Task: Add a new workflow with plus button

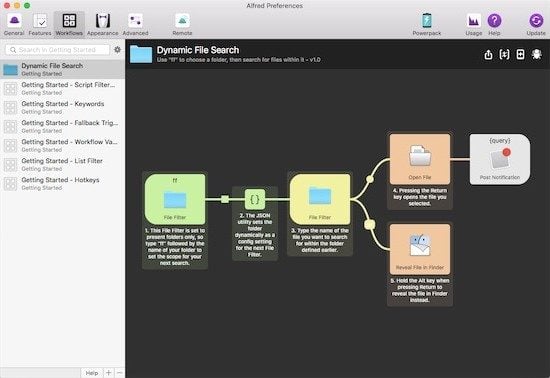Action: [x=109, y=373]
